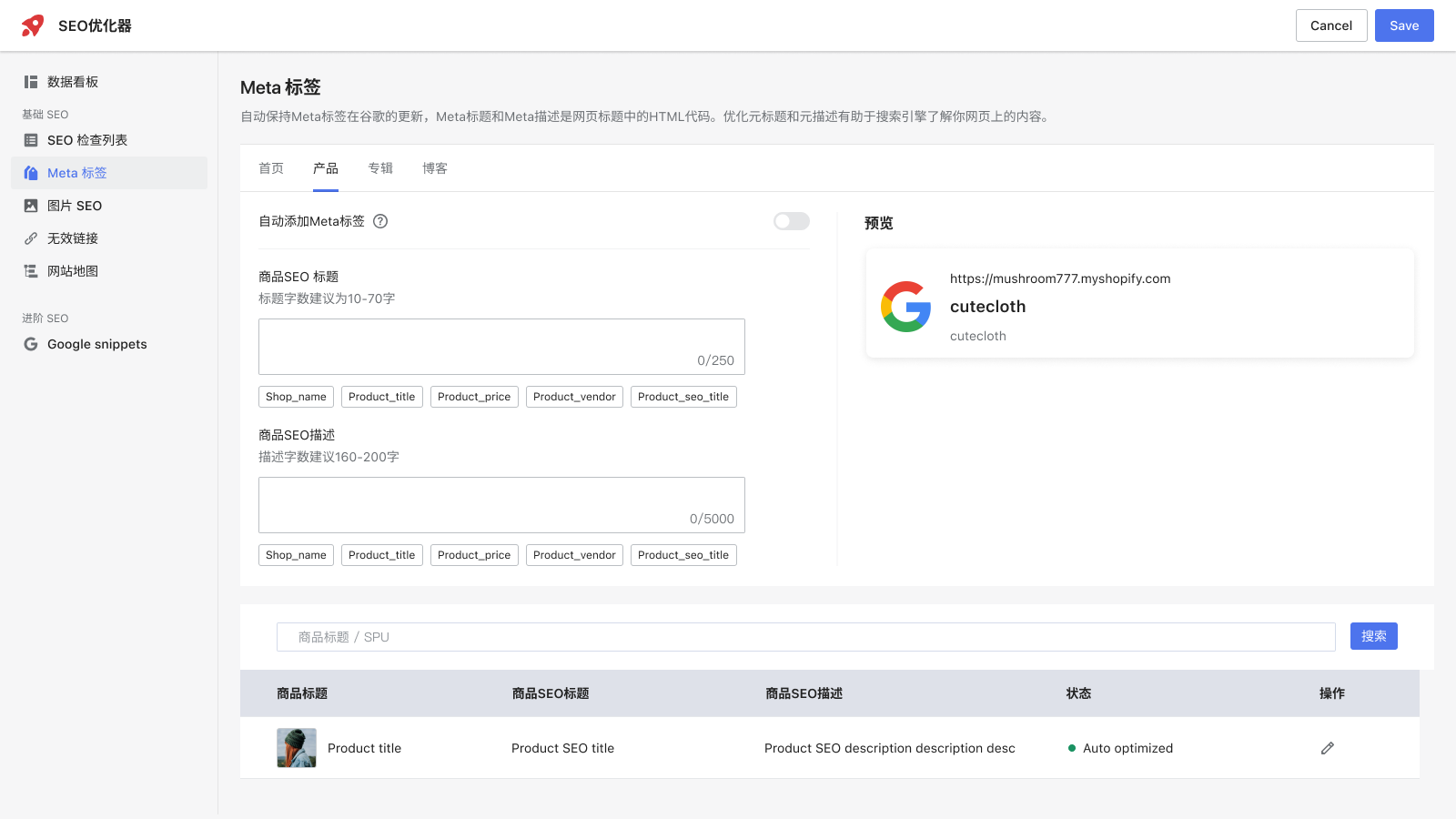Click the pencil edit icon in Product title row
The width and height of the screenshot is (1456, 819).
point(1328,748)
